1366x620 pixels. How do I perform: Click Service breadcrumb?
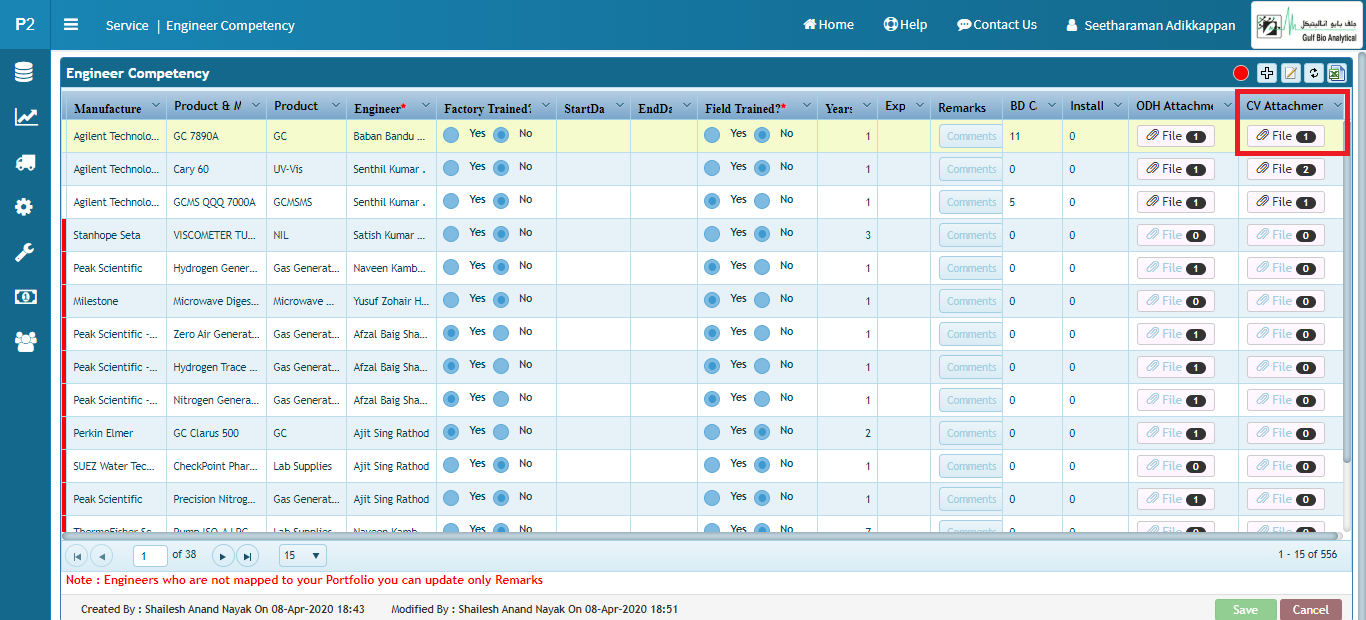tap(127, 26)
